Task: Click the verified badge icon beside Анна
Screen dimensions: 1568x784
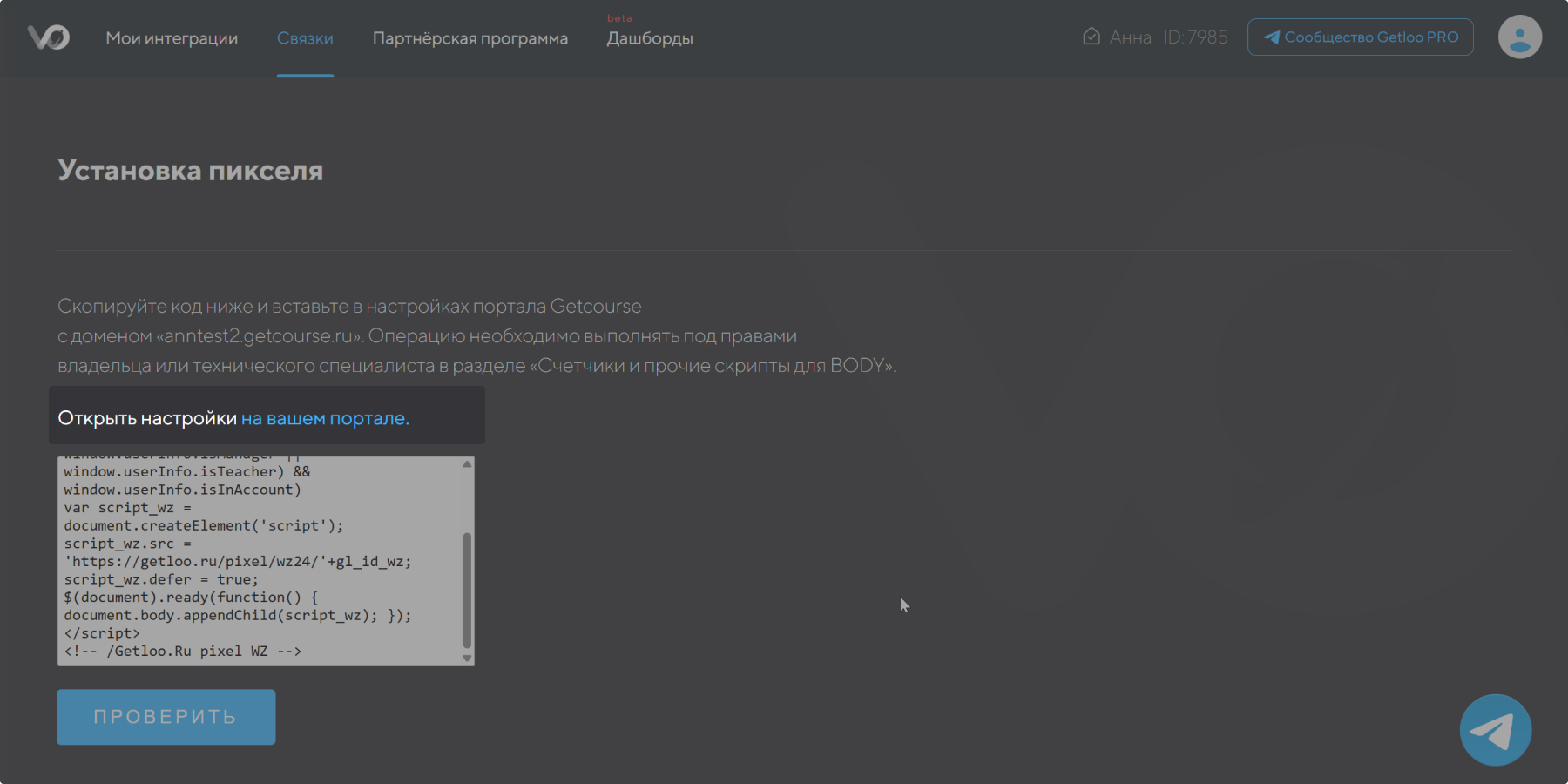Action: click(x=1092, y=37)
